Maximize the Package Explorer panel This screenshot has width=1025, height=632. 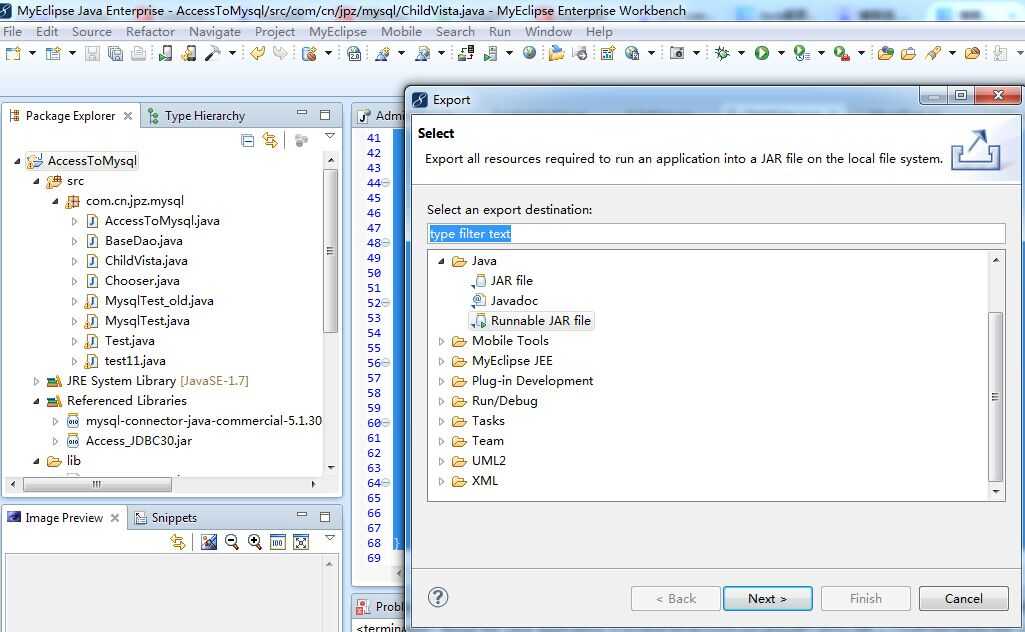point(325,115)
